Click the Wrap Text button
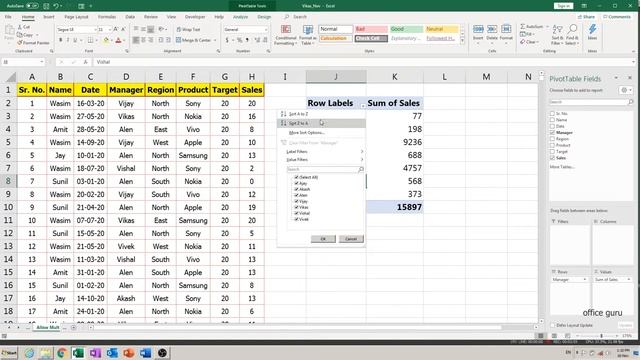640x360 pixels. click(x=188, y=29)
